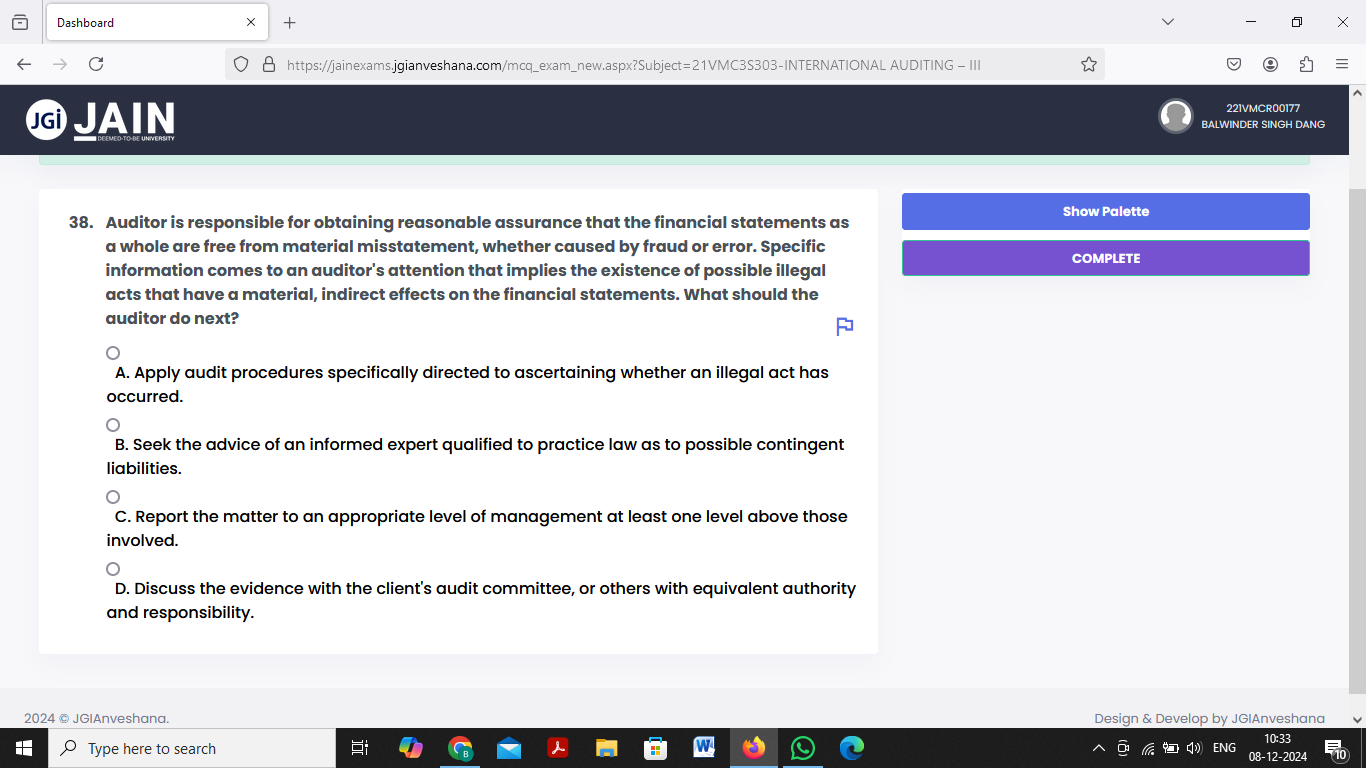Click the JGI JAIN logo
Screen dimensions: 1366x768
coord(100,121)
